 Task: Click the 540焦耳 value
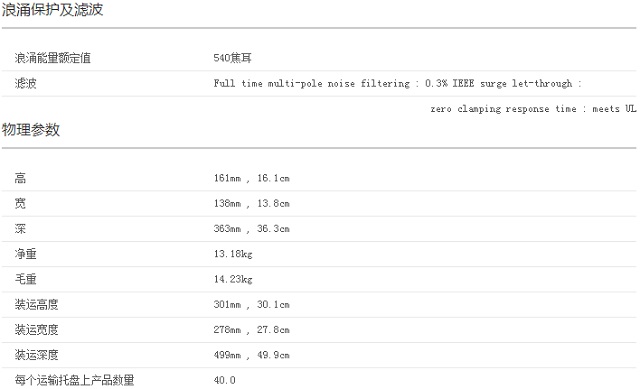coord(232,58)
